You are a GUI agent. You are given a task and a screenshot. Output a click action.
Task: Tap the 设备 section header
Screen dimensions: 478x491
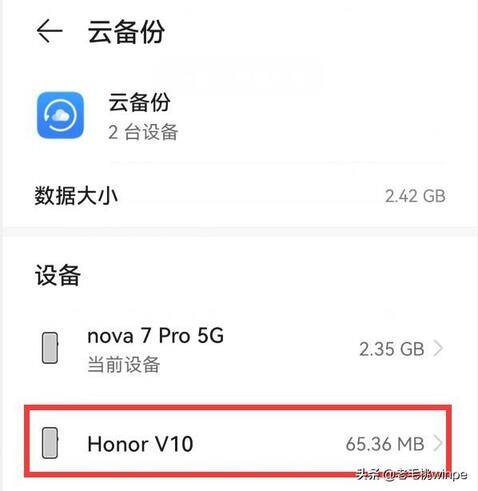(x=58, y=275)
